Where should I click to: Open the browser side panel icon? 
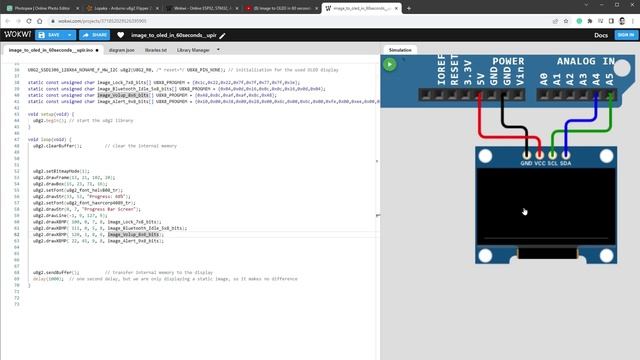pyautogui.click(x=611, y=21)
